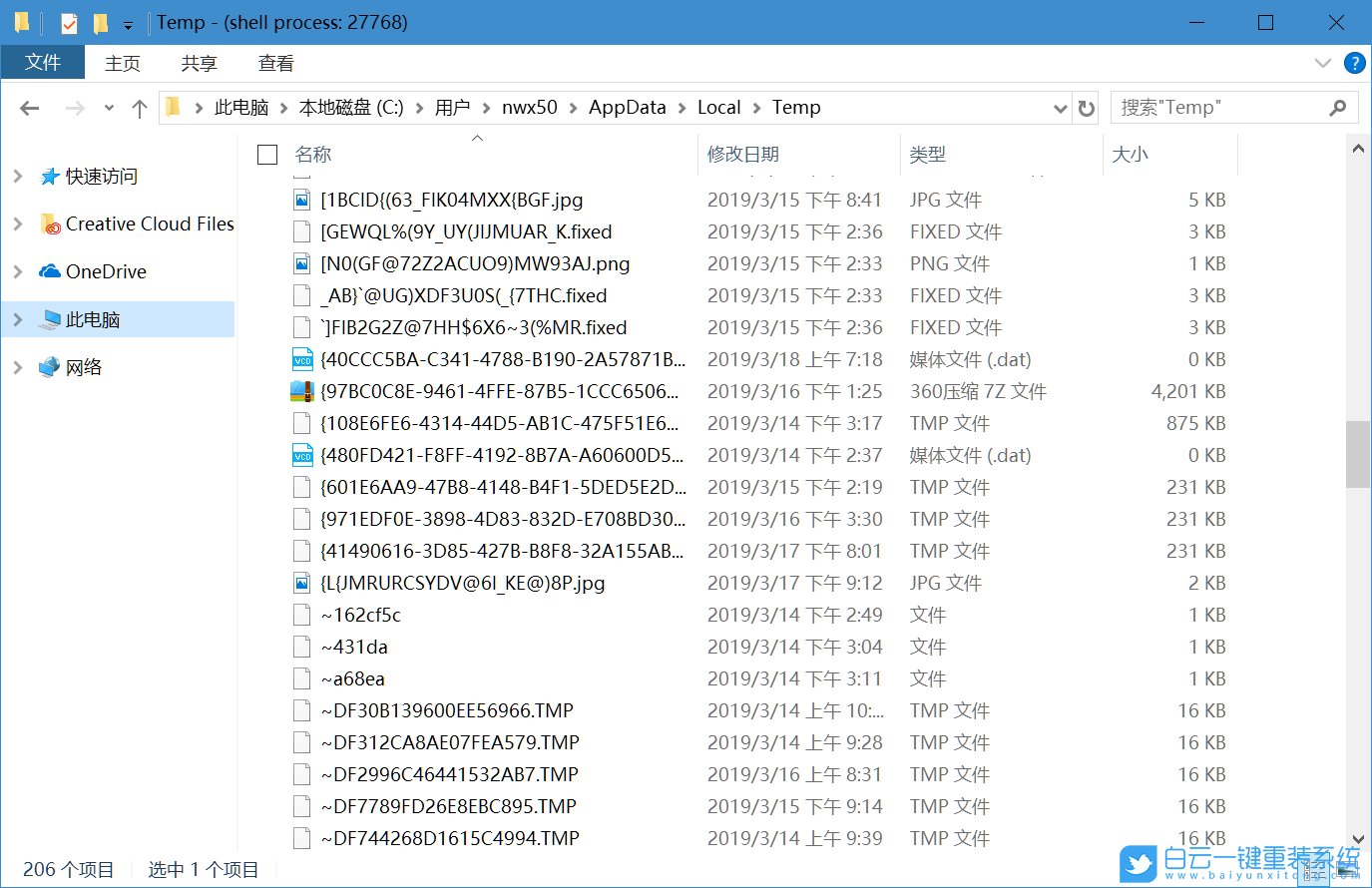Click the refresh icon beside address bar
Image resolution: width=1372 pixels, height=888 pixels.
pos(1086,107)
